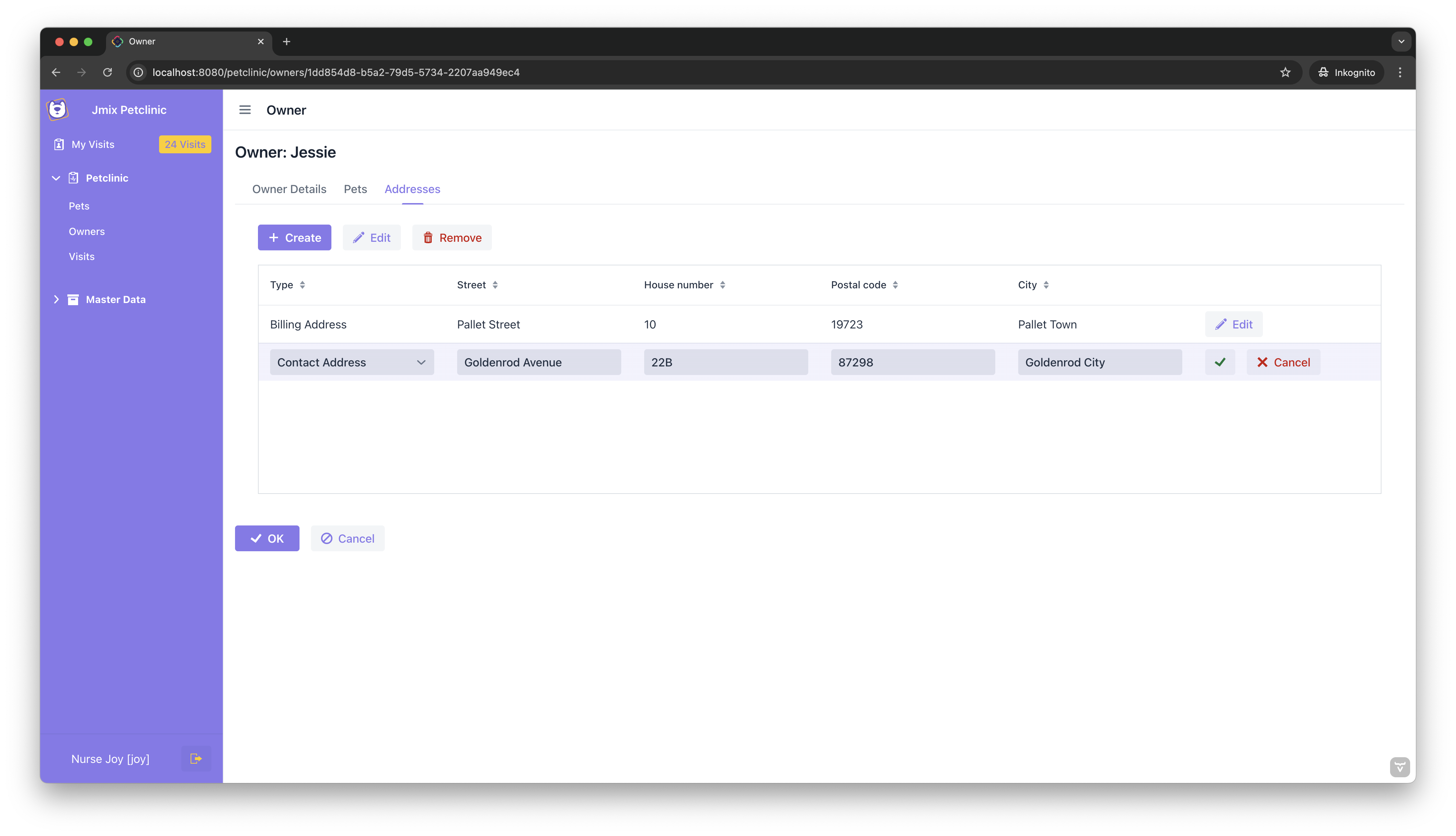Collapse the Petclinic section in the sidebar
This screenshot has width=1456, height=836.
(x=56, y=178)
